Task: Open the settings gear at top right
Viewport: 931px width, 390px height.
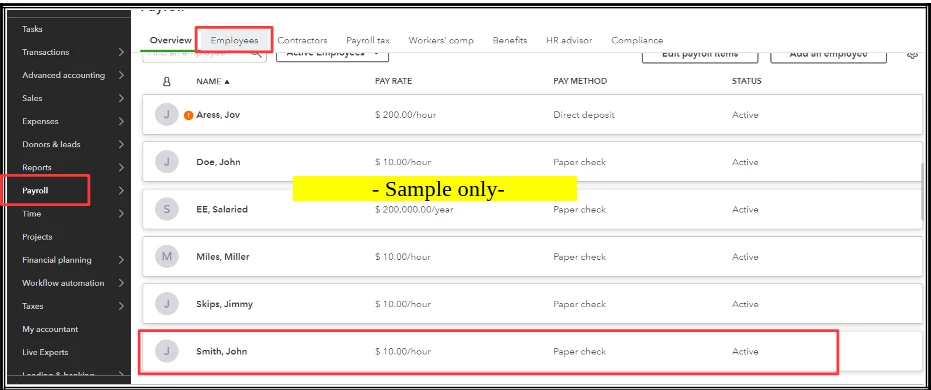Action: point(913,55)
